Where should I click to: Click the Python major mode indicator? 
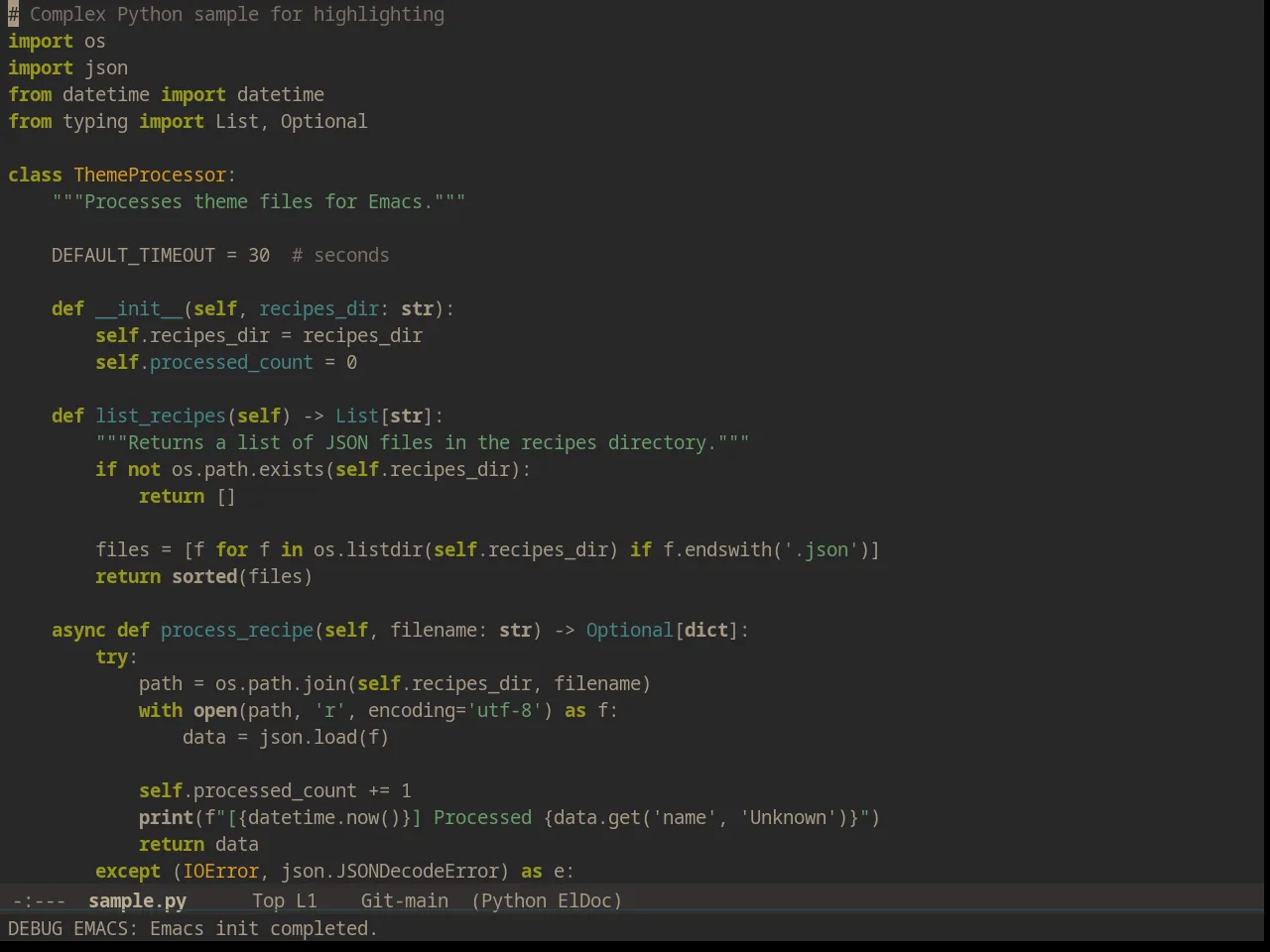[x=513, y=900]
